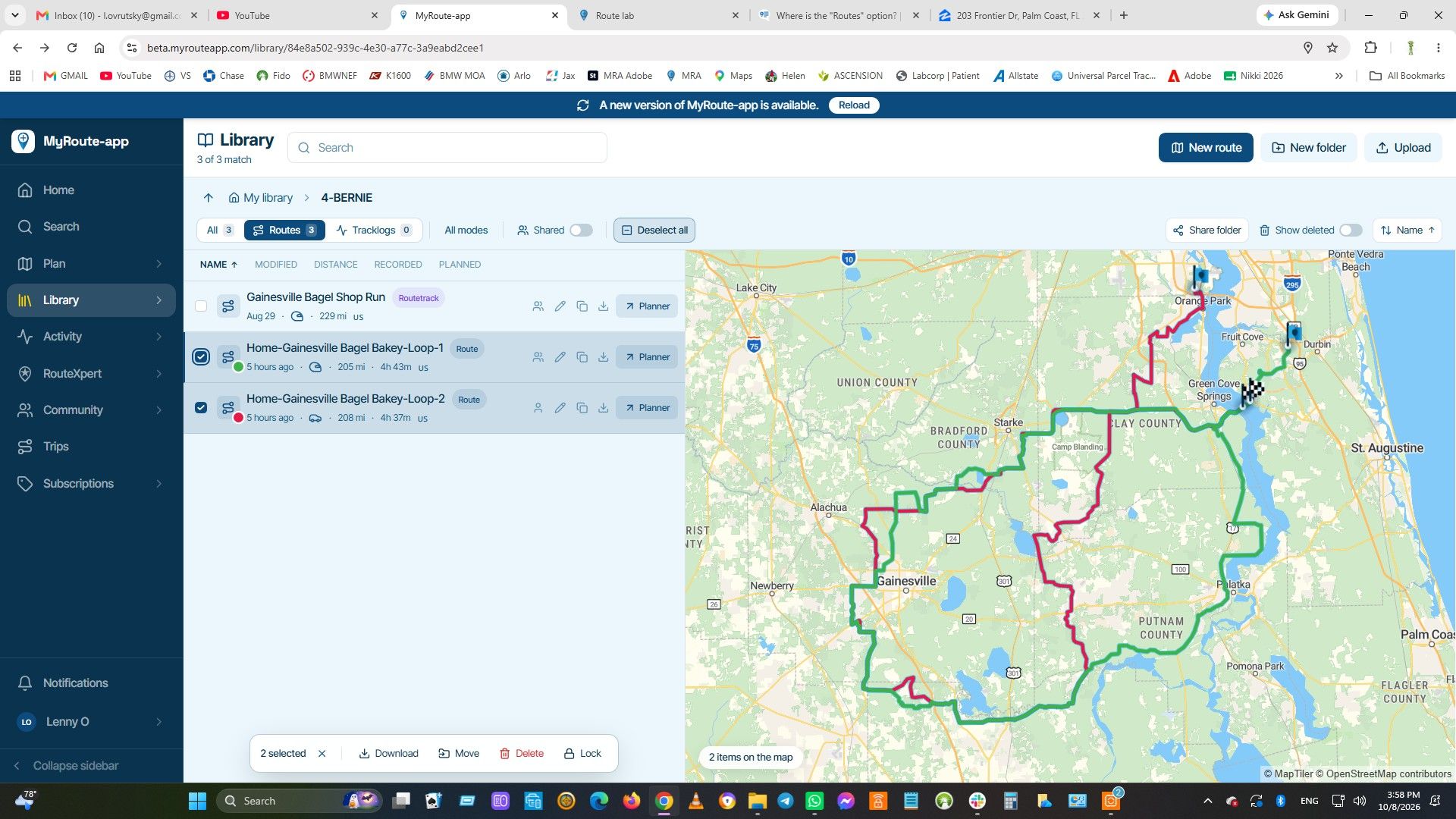Expand Subscriptions sidebar submenu
1456x819 pixels.
[159, 484]
